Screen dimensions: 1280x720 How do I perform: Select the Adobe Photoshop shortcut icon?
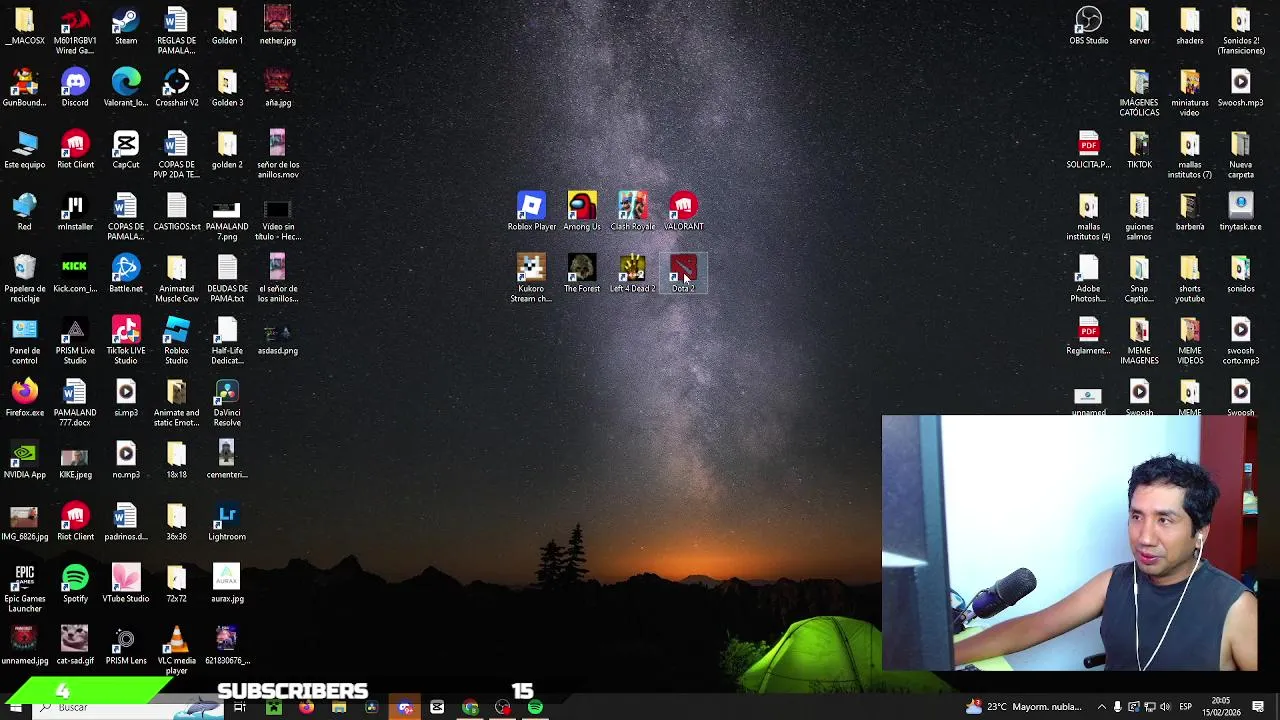[1089, 279]
